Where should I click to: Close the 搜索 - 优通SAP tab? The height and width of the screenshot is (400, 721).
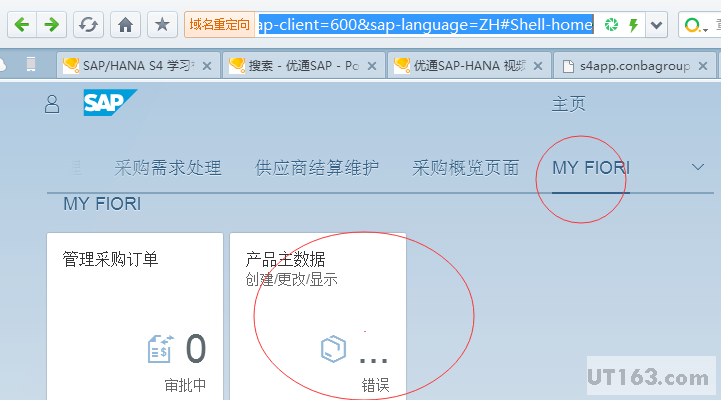coord(372,66)
